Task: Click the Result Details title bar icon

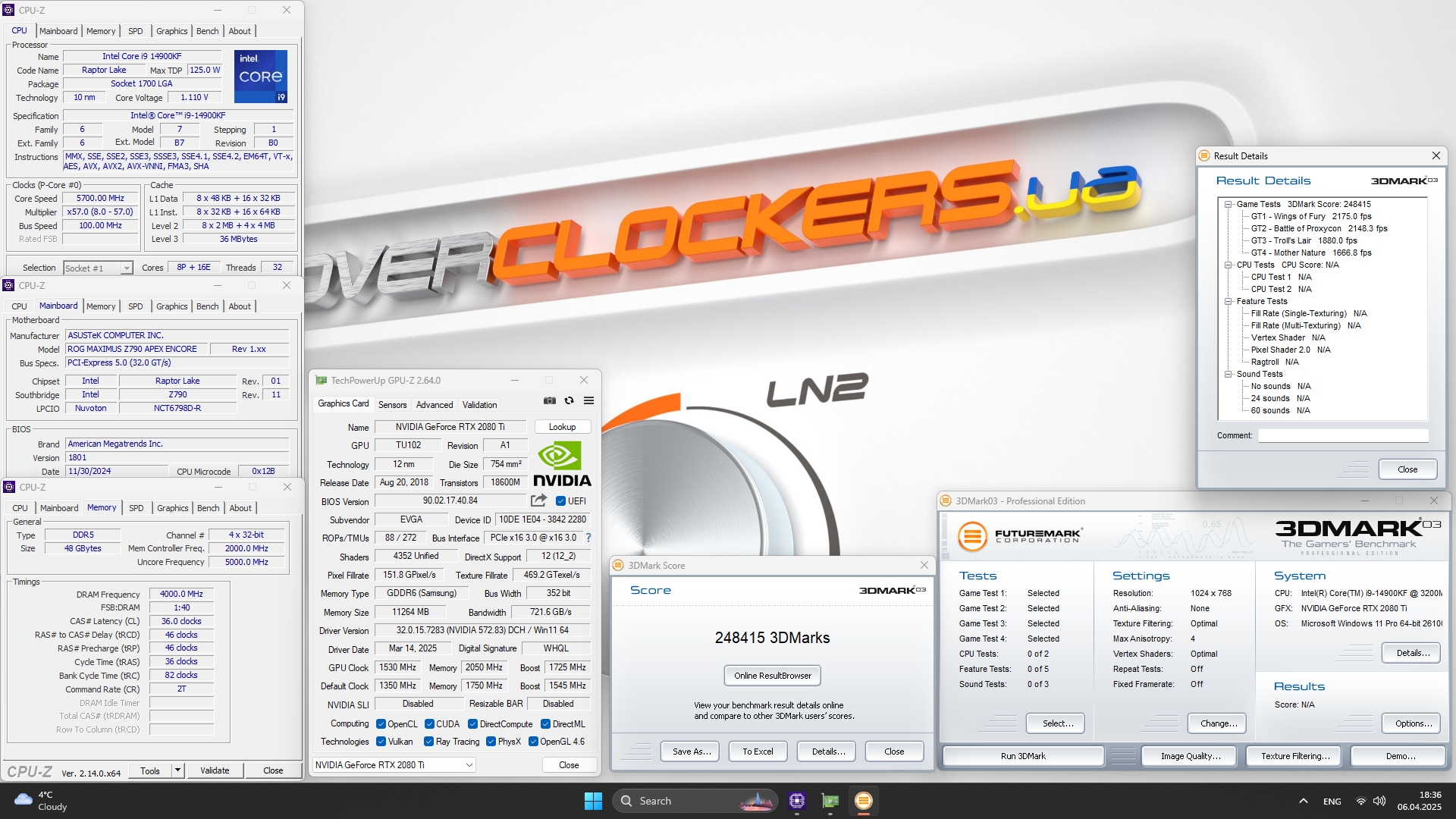Action: (1203, 155)
